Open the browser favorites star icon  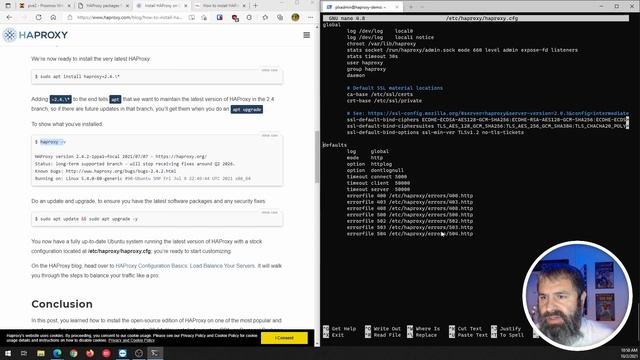[265, 18]
